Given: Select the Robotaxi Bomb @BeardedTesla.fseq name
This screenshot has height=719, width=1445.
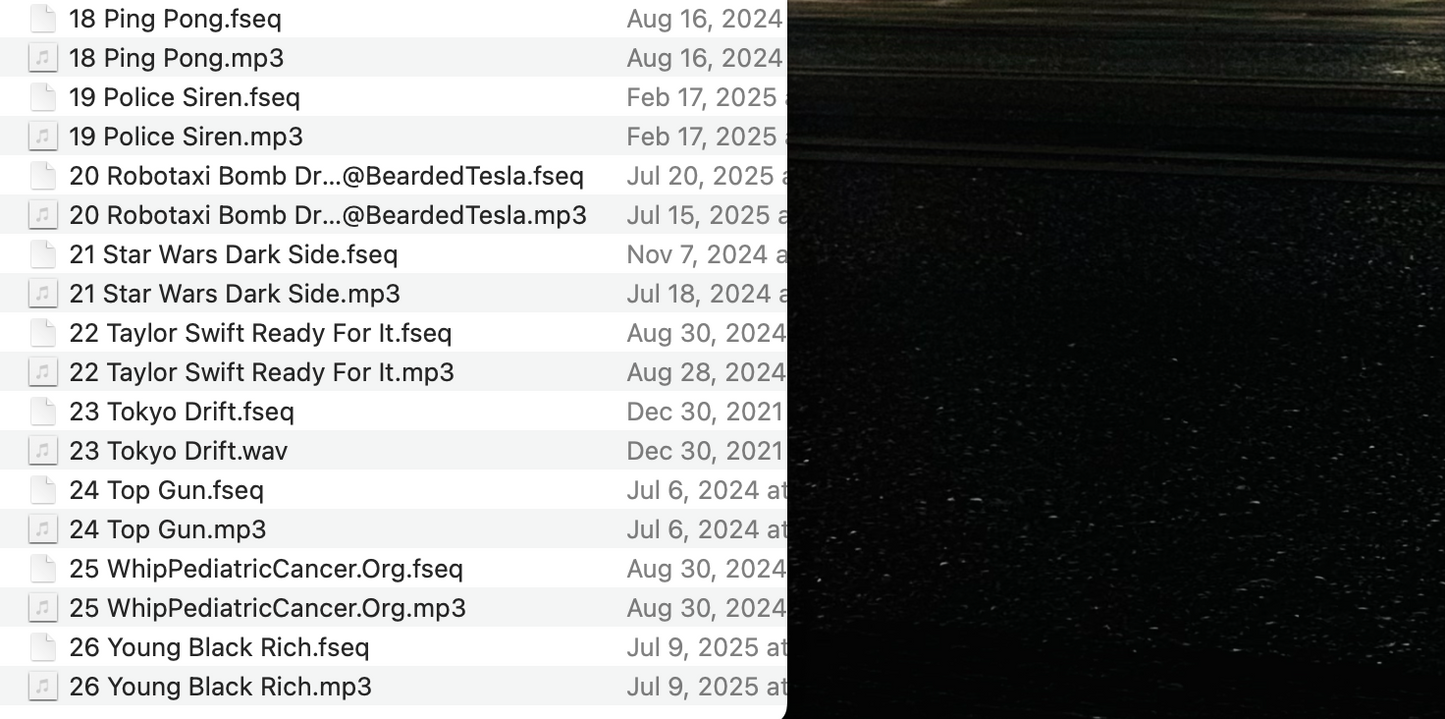Looking at the screenshot, I should (x=326, y=176).
